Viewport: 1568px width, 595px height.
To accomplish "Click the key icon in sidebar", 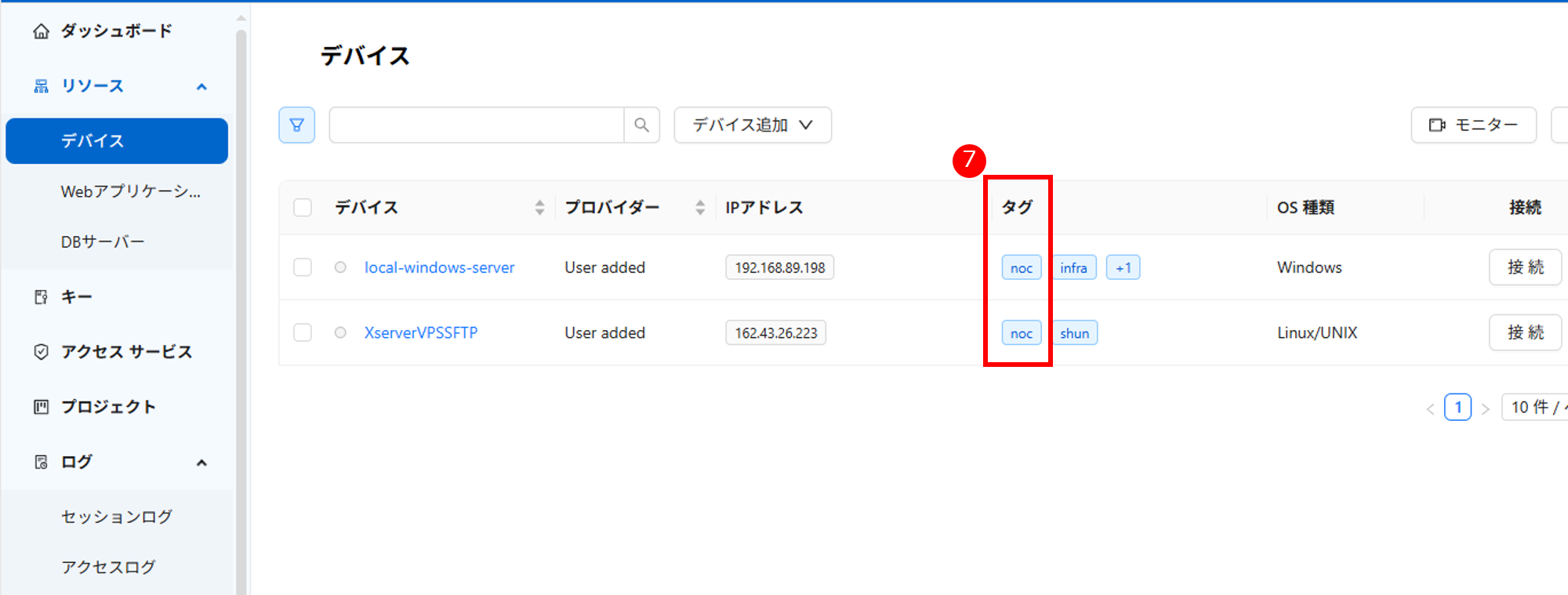I will 41,297.
